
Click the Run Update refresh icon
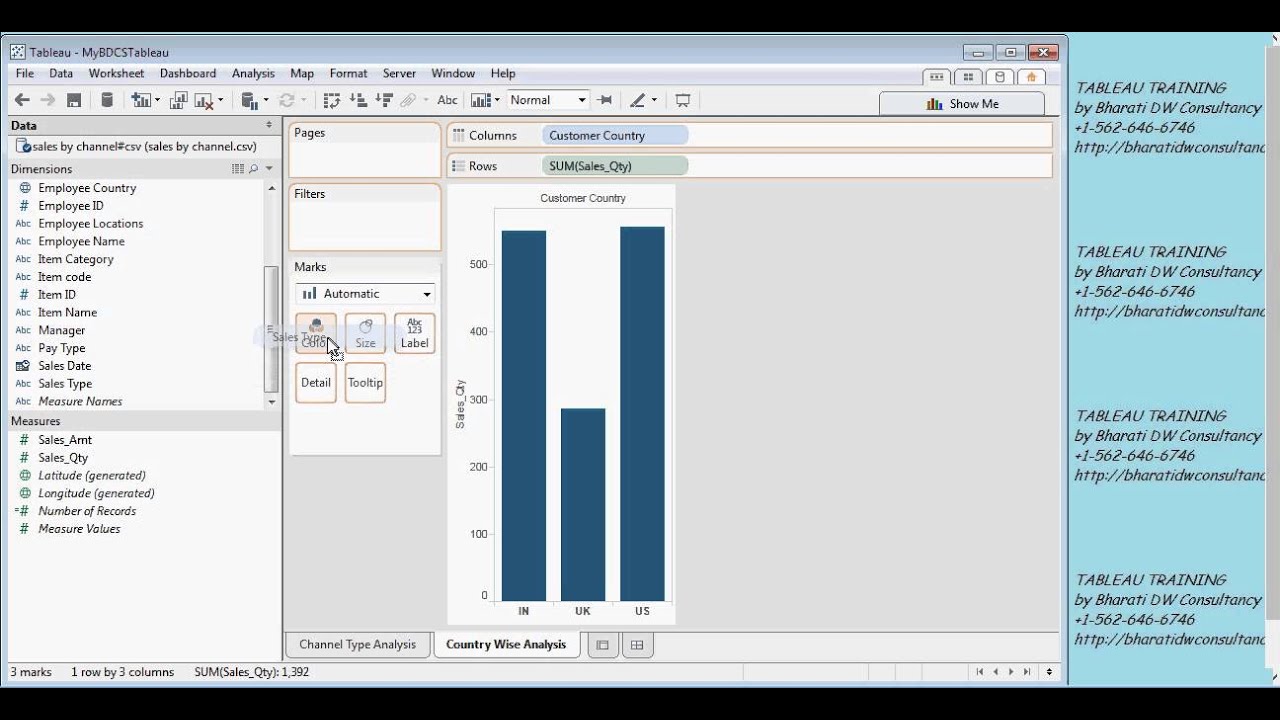(286, 100)
